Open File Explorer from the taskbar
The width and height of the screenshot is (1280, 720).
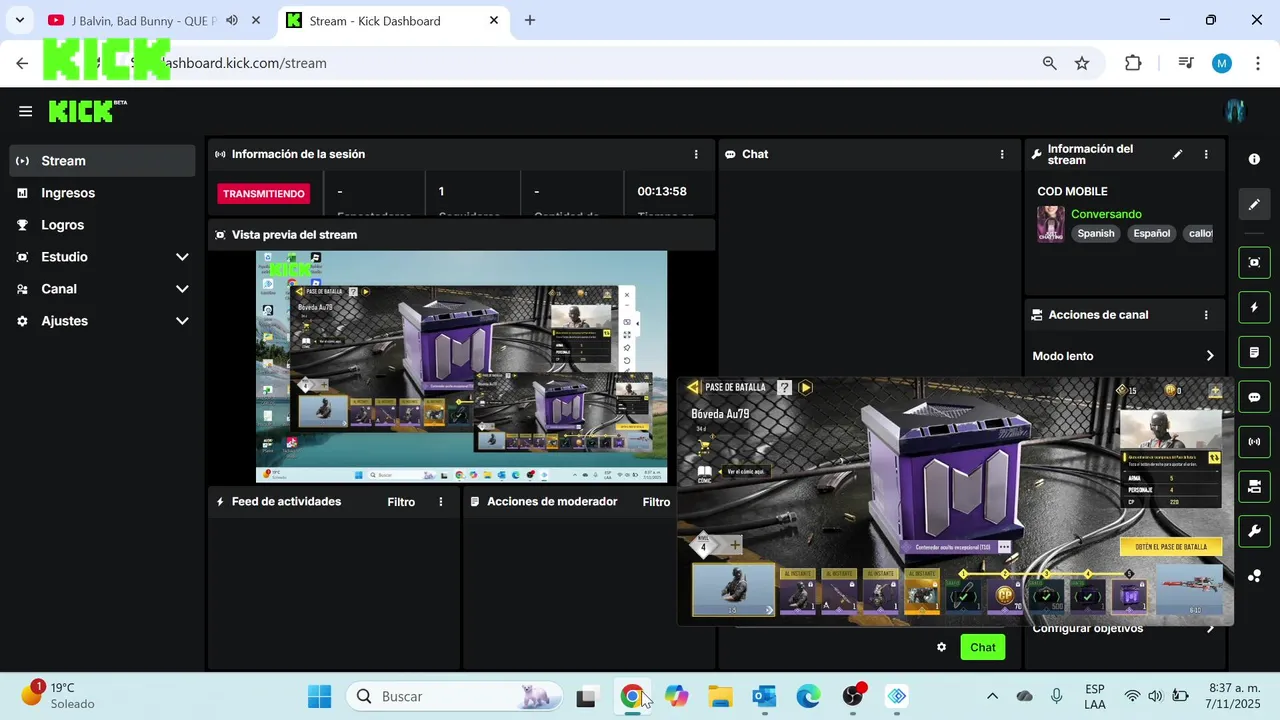point(721,696)
